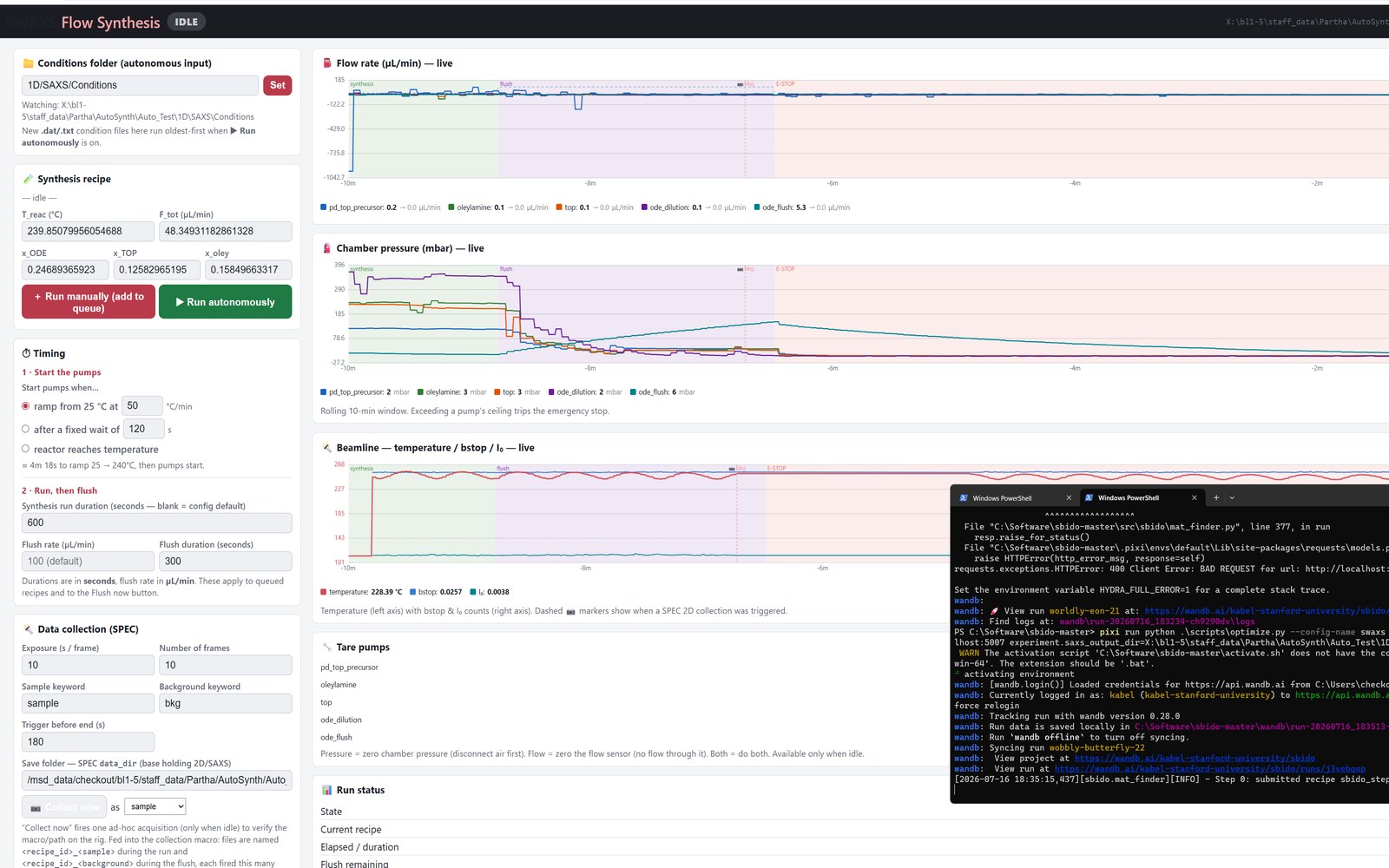The height and width of the screenshot is (868, 1389).
Task: Click the pencil icon next to Synthesis recipe
Action: (28, 179)
